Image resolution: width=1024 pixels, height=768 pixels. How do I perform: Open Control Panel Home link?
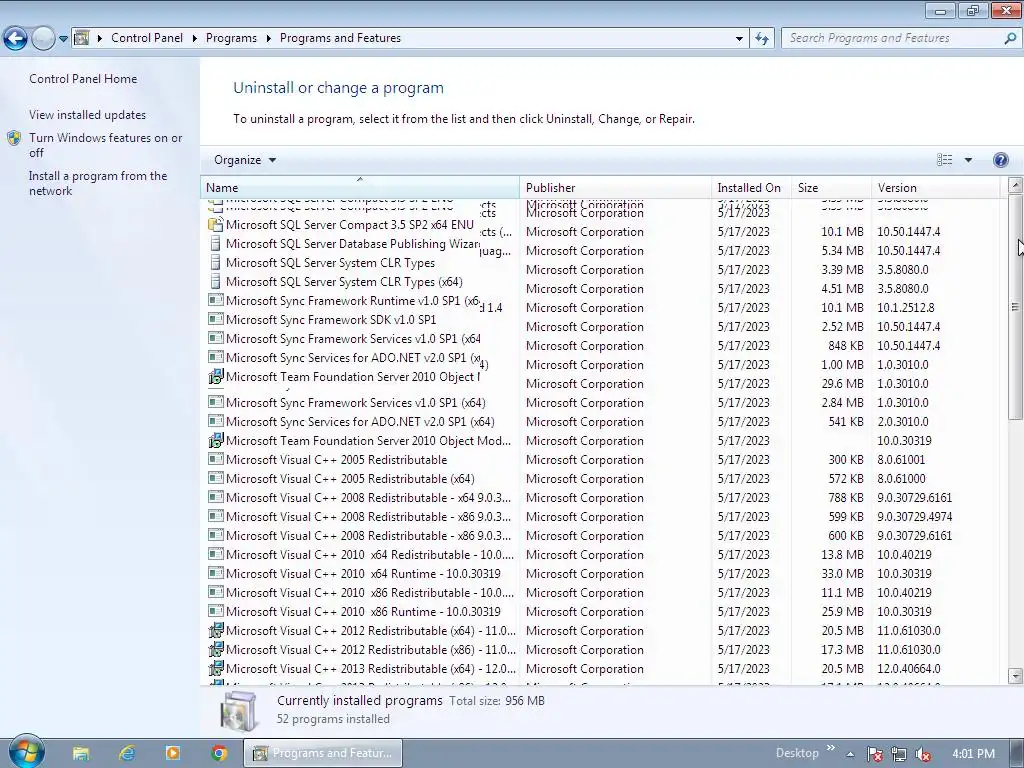click(83, 78)
